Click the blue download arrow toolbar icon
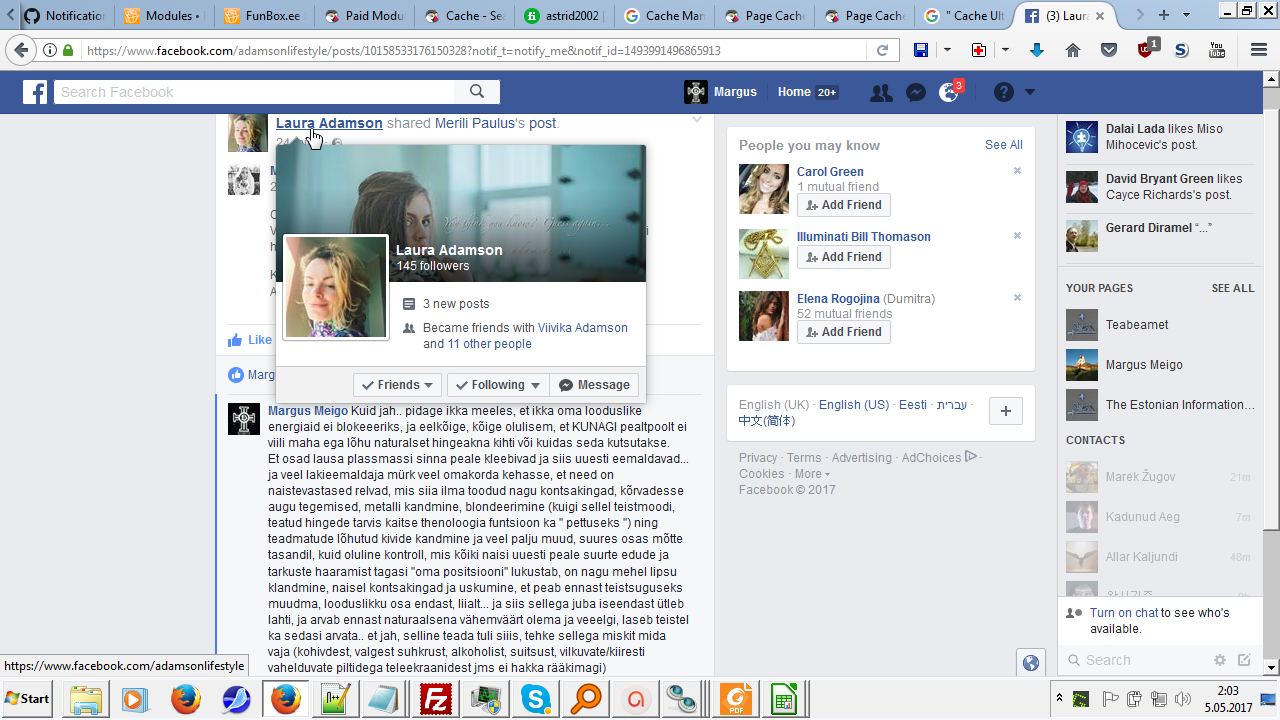The width and height of the screenshot is (1280, 720). (x=1037, y=50)
